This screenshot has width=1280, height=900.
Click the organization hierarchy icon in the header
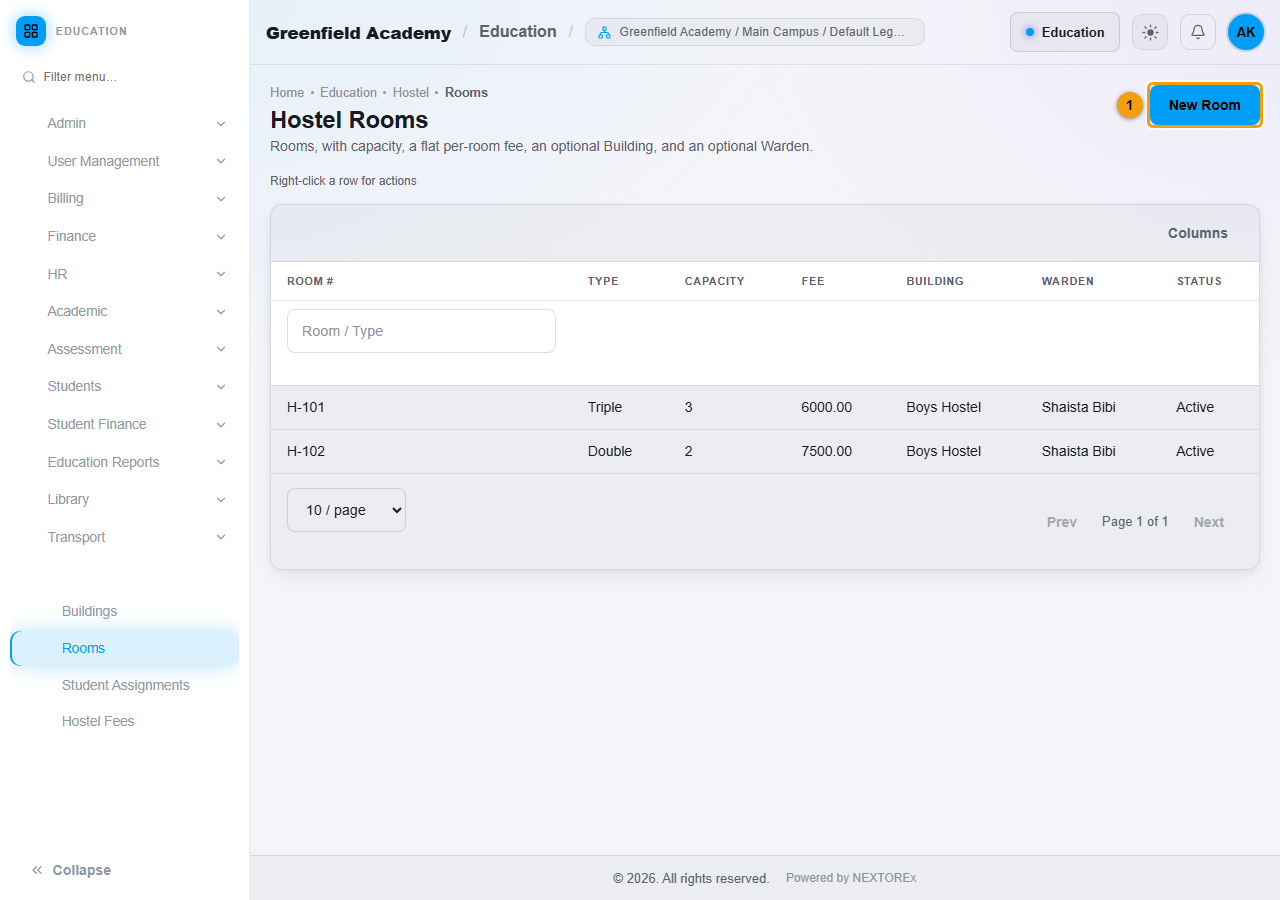[x=604, y=32]
